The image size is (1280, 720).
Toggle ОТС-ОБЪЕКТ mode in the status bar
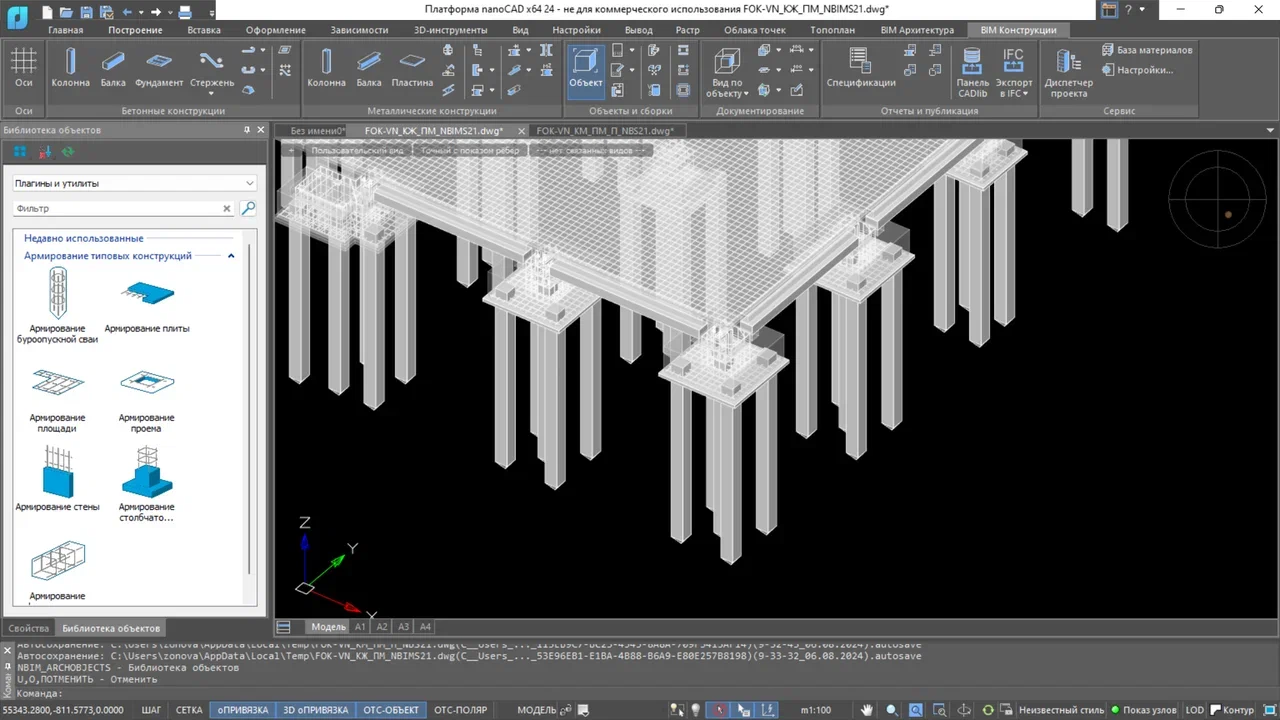390,709
